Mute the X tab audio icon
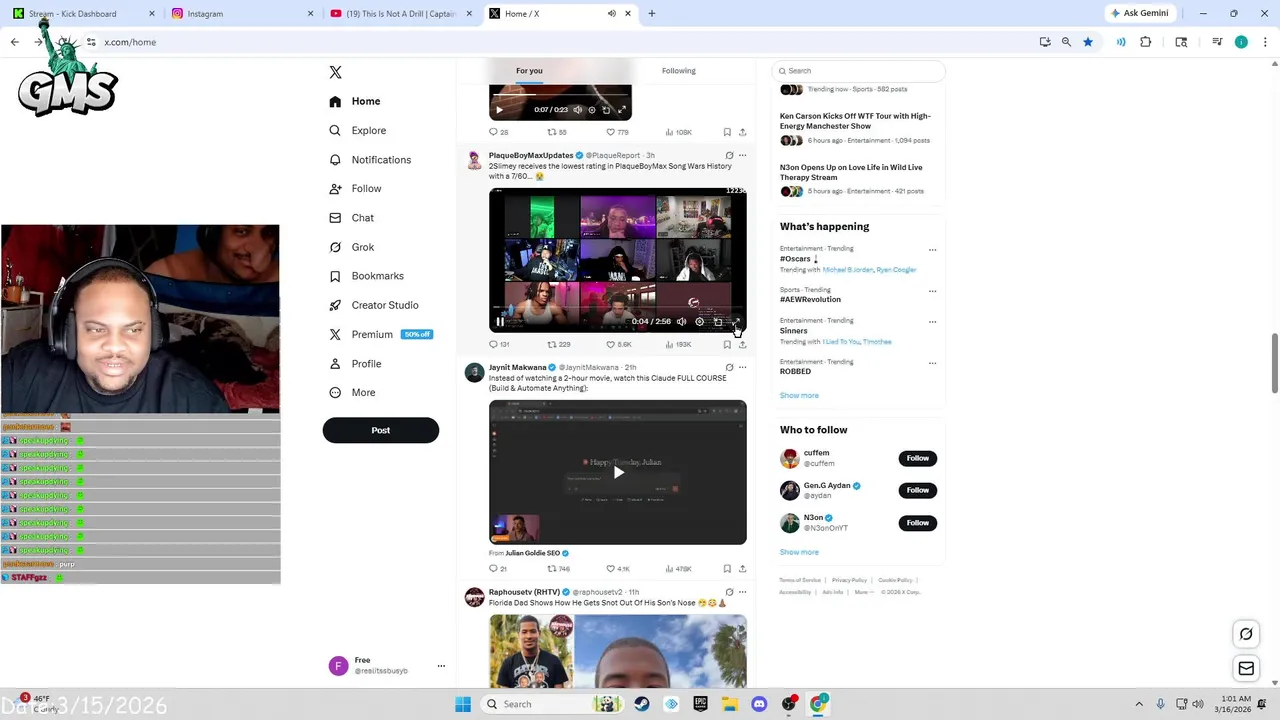Image resolution: width=1280 pixels, height=720 pixels. click(x=612, y=14)
